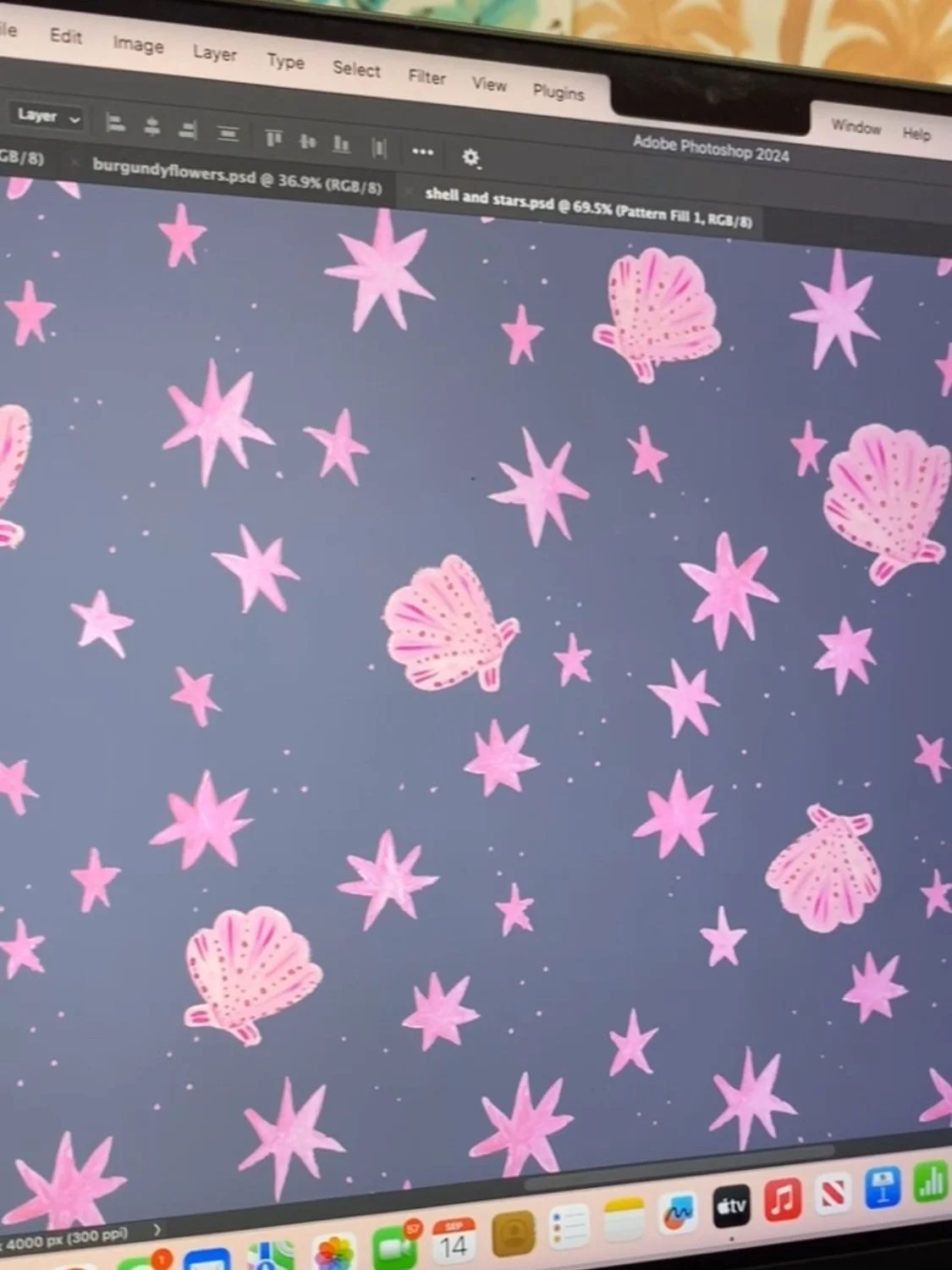Open the three-dots more align options

tap(422, 152)
